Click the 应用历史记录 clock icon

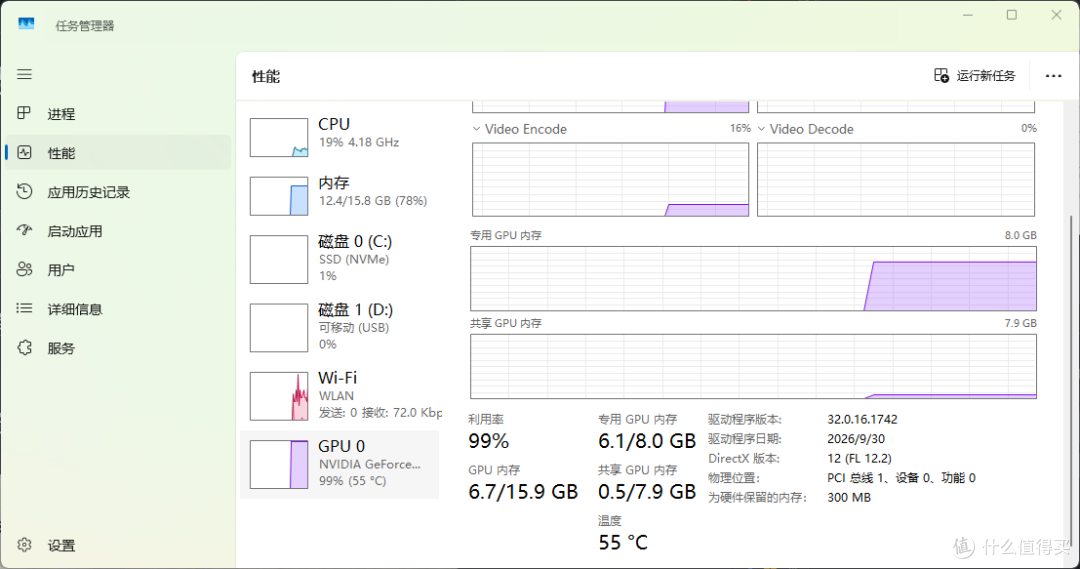[x=24, y=192]
